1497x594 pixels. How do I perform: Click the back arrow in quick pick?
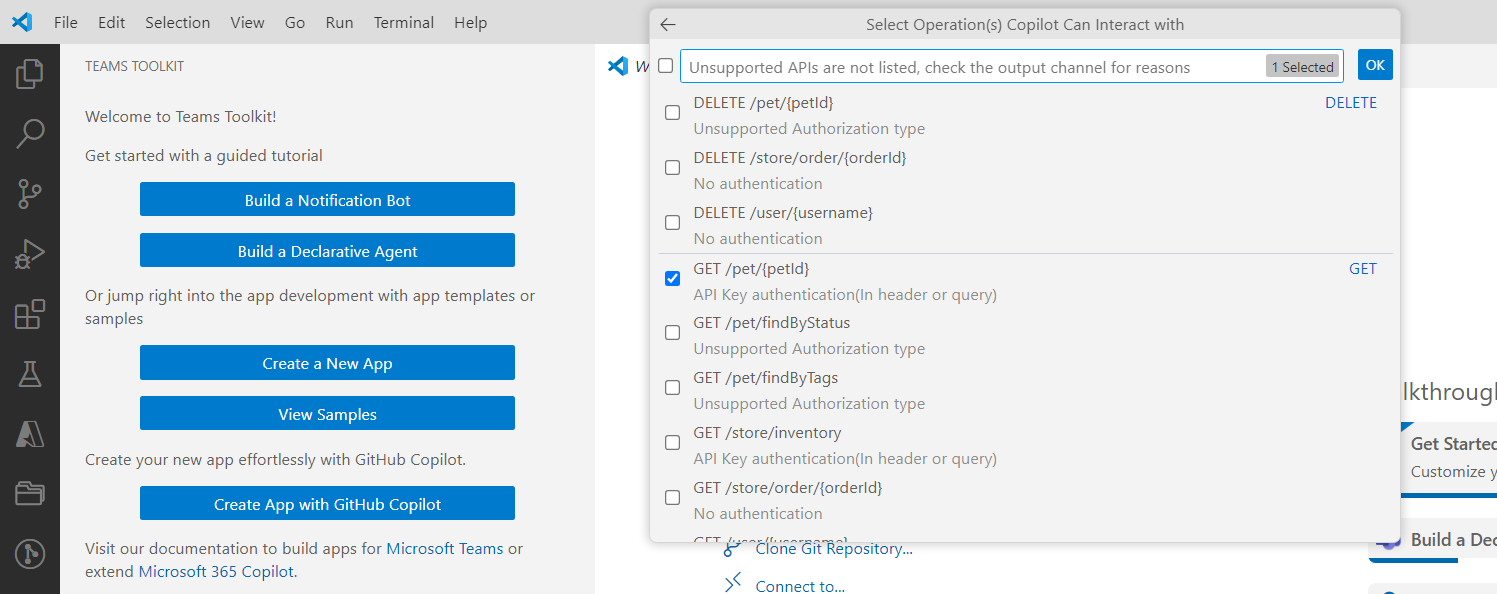(668, 25)
